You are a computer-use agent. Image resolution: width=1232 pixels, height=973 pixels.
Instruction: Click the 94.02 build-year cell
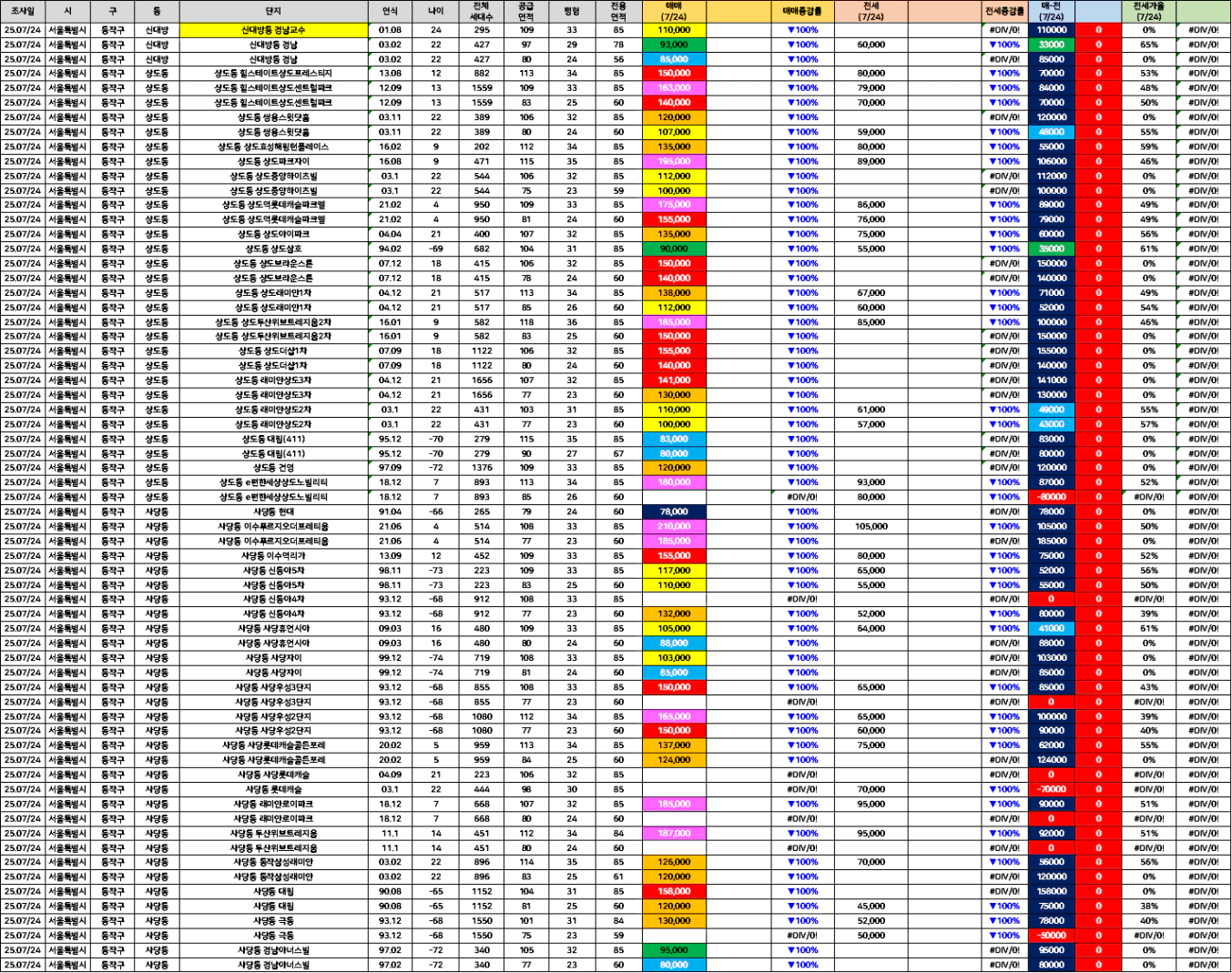pos(390,248)
